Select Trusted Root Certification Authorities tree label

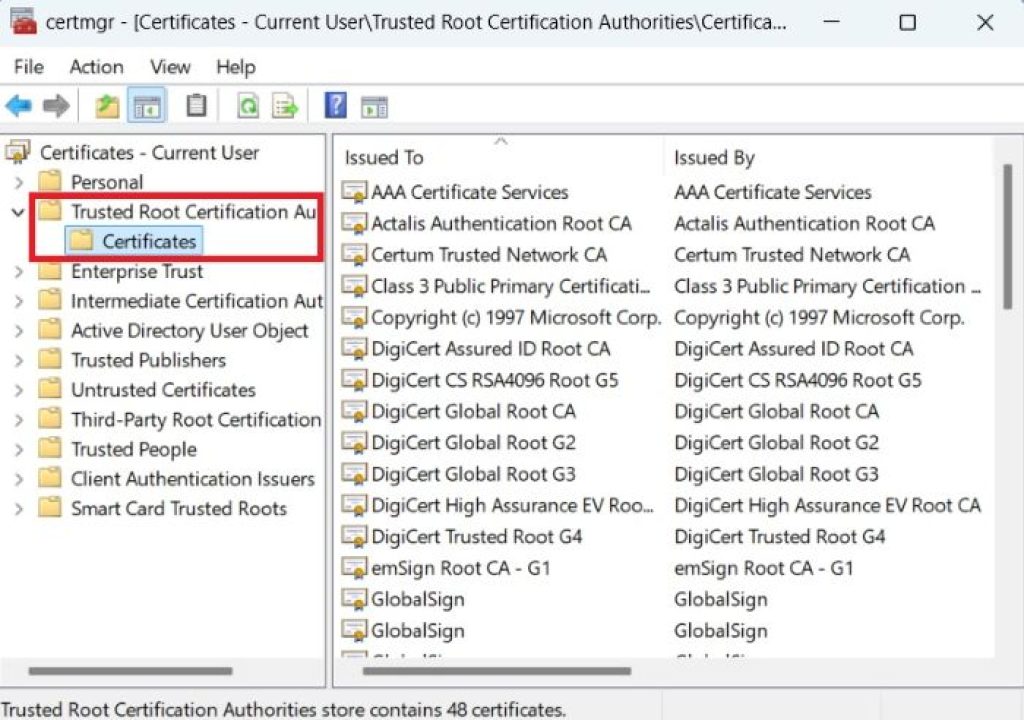[x=193, y=212]
